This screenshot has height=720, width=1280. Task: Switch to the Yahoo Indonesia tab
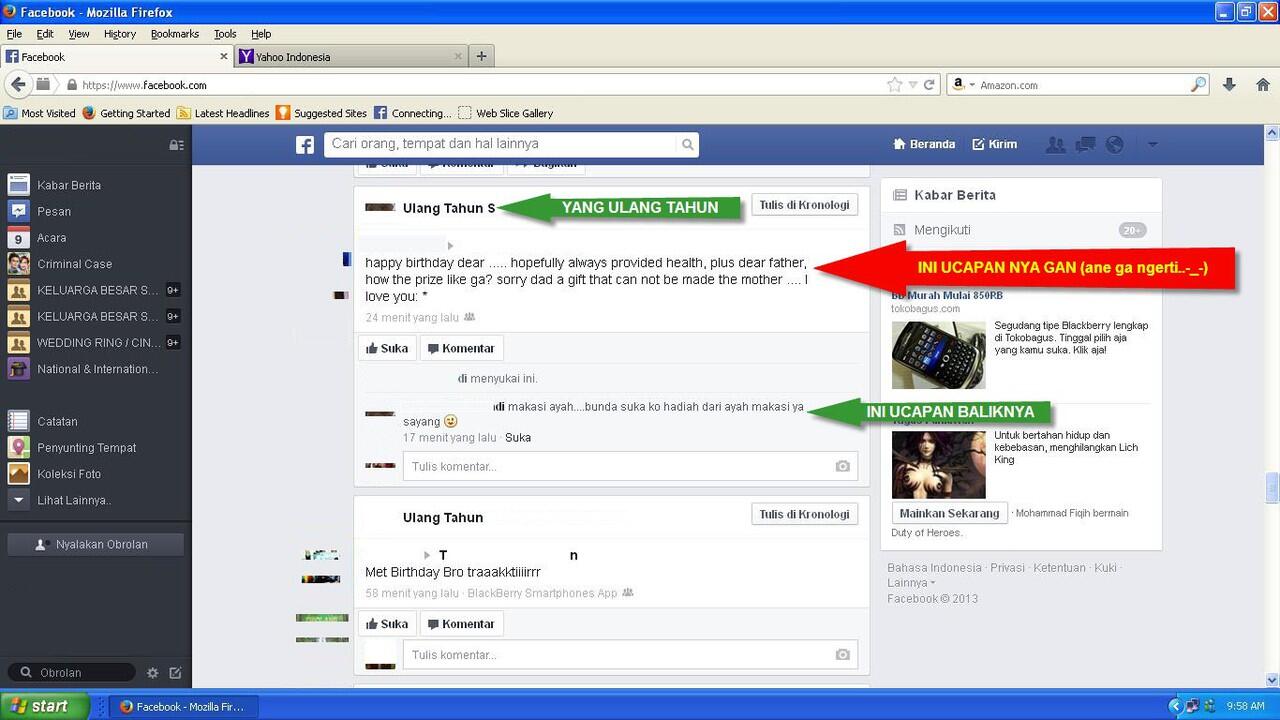pyautogui.click(x=352, y=57)
